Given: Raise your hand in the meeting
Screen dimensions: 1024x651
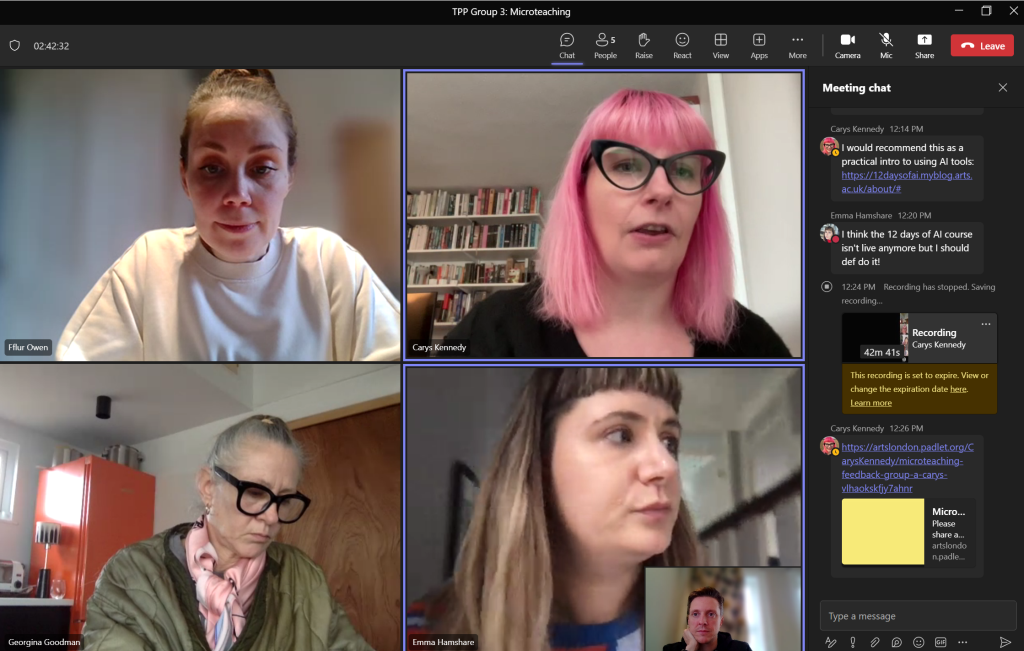Looking at the screenshot, I should click(644, 46).
